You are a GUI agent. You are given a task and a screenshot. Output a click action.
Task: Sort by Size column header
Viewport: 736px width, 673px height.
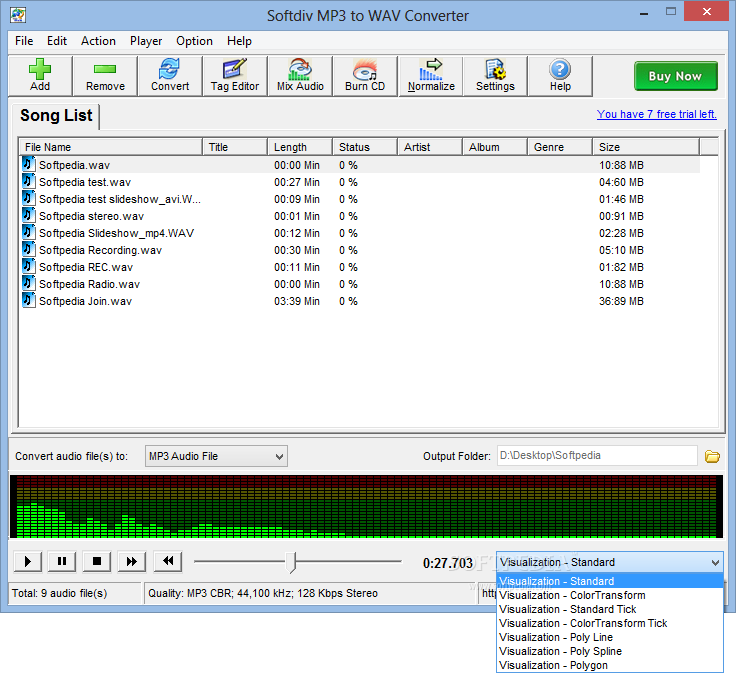646,147
